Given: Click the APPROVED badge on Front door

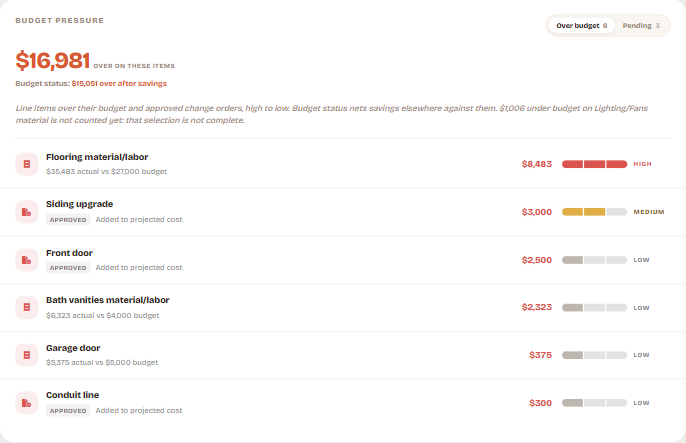Looking at the screenshot, I should 68,268.
